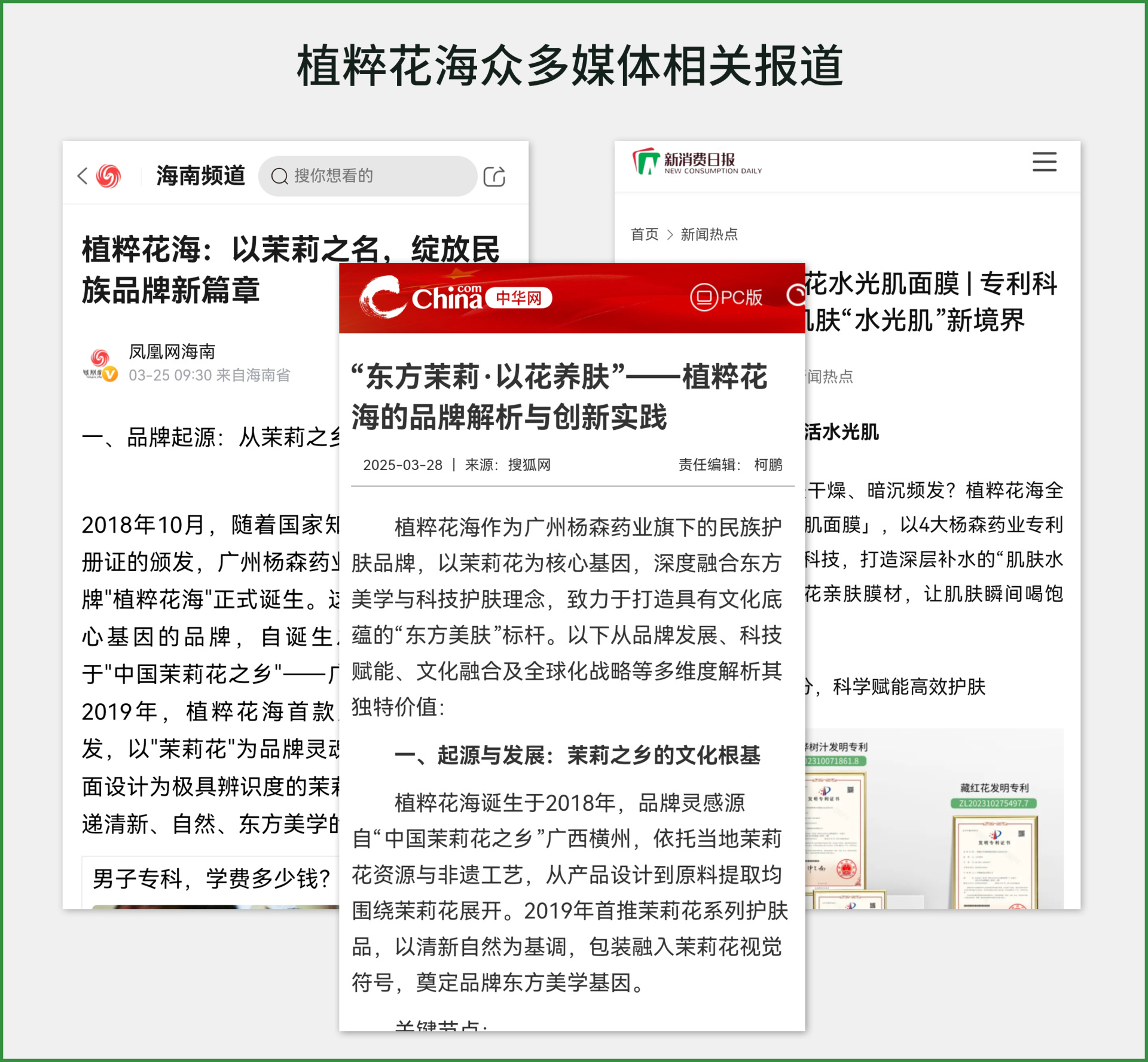
Task: Open 新闻热点 breadcrumb
Action: (709, 234)
